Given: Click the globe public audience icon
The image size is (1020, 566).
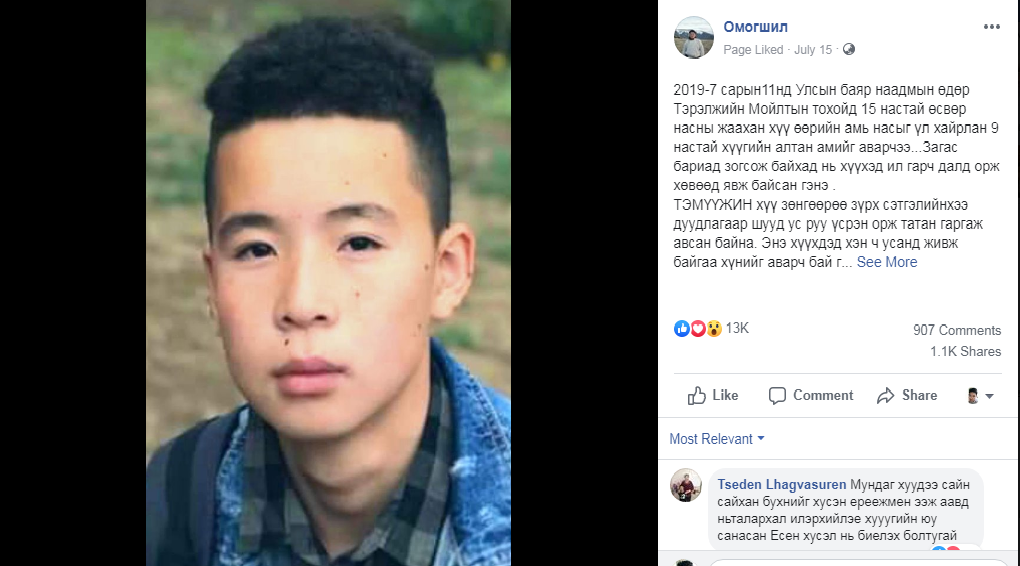Looking at the screenshot, I should (x=849, y=49).
